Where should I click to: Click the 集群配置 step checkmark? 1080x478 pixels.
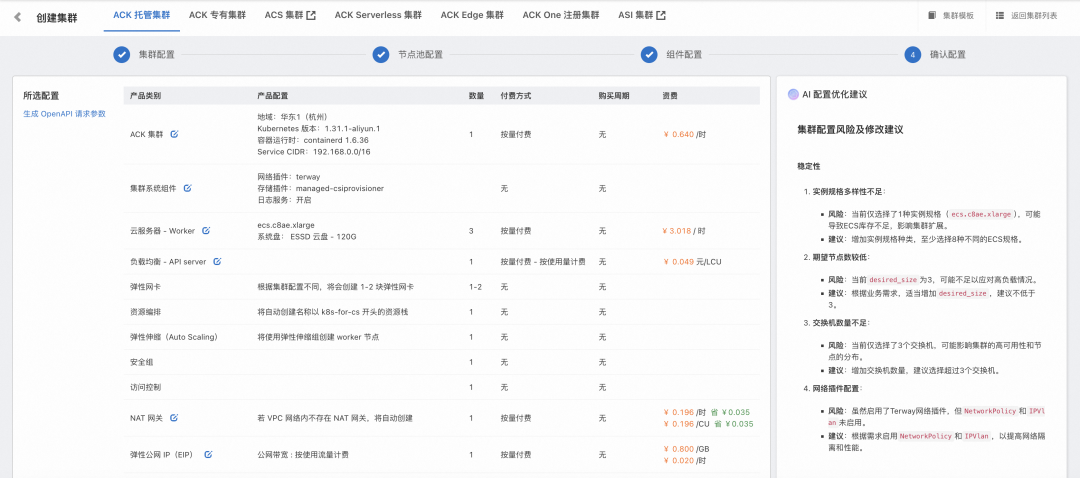(122, 54)
